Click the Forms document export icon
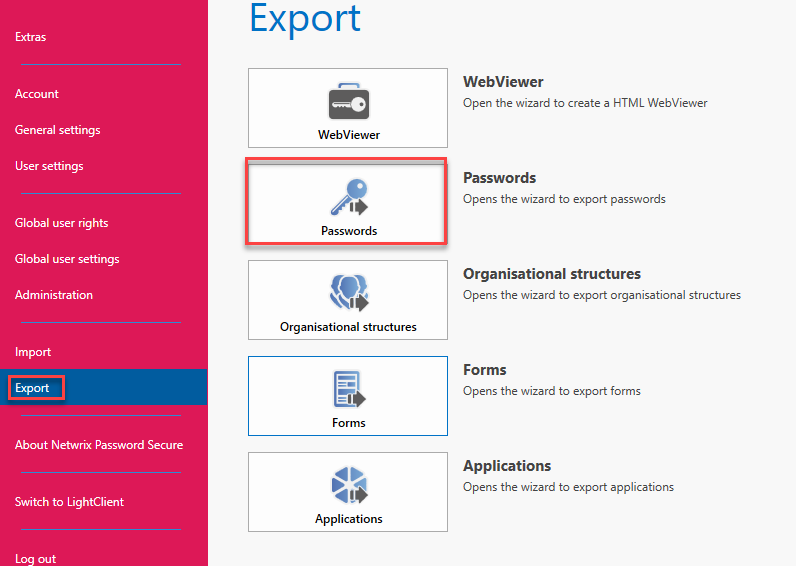The height and width of the screenshot is (566, 796). [x=349, y=389]
